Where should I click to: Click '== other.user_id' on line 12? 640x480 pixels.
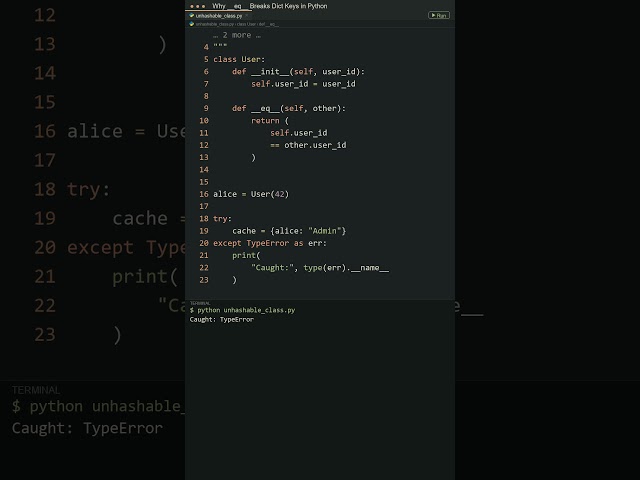click(308, 145)
